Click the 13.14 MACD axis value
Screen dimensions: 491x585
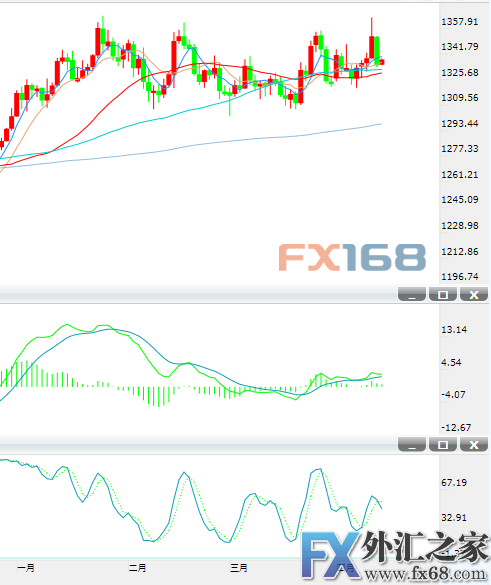[454, 329]
